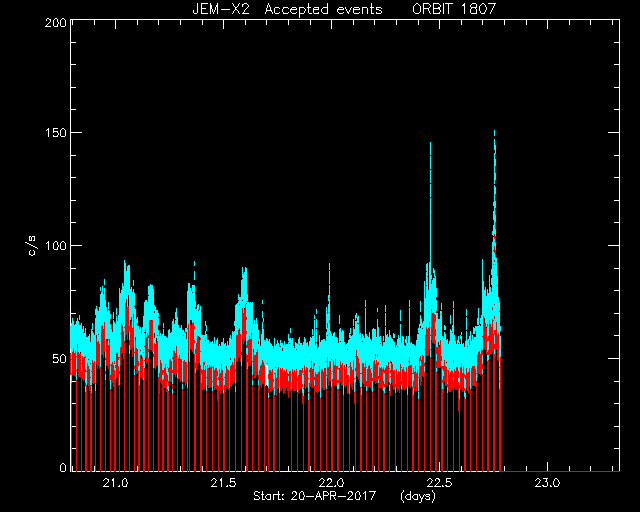Viewport: 640px width, 512px height.
Task: Click the white data gap marker near 21.7
Action: 267,375
